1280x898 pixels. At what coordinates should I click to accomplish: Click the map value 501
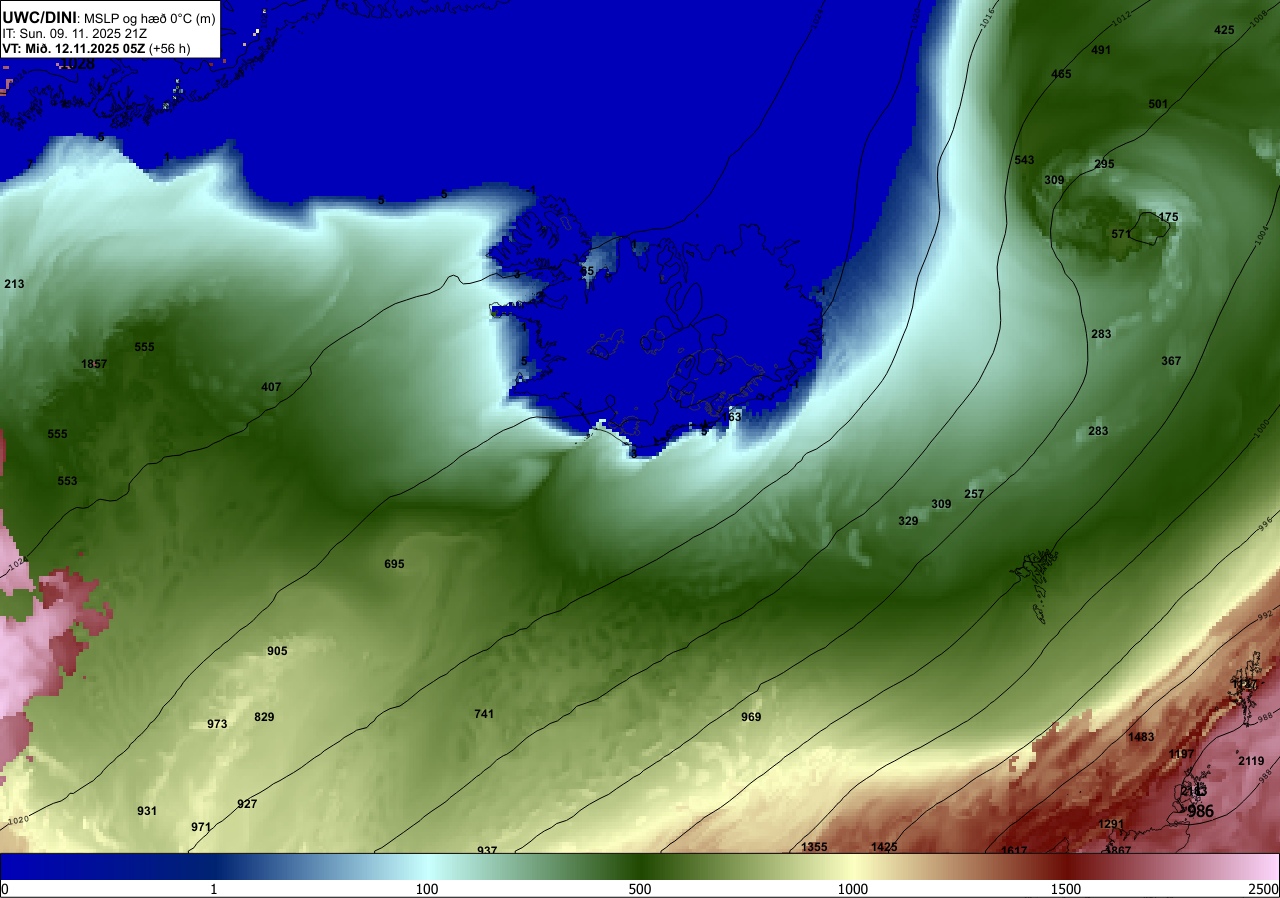click(x=1158, y=104)
